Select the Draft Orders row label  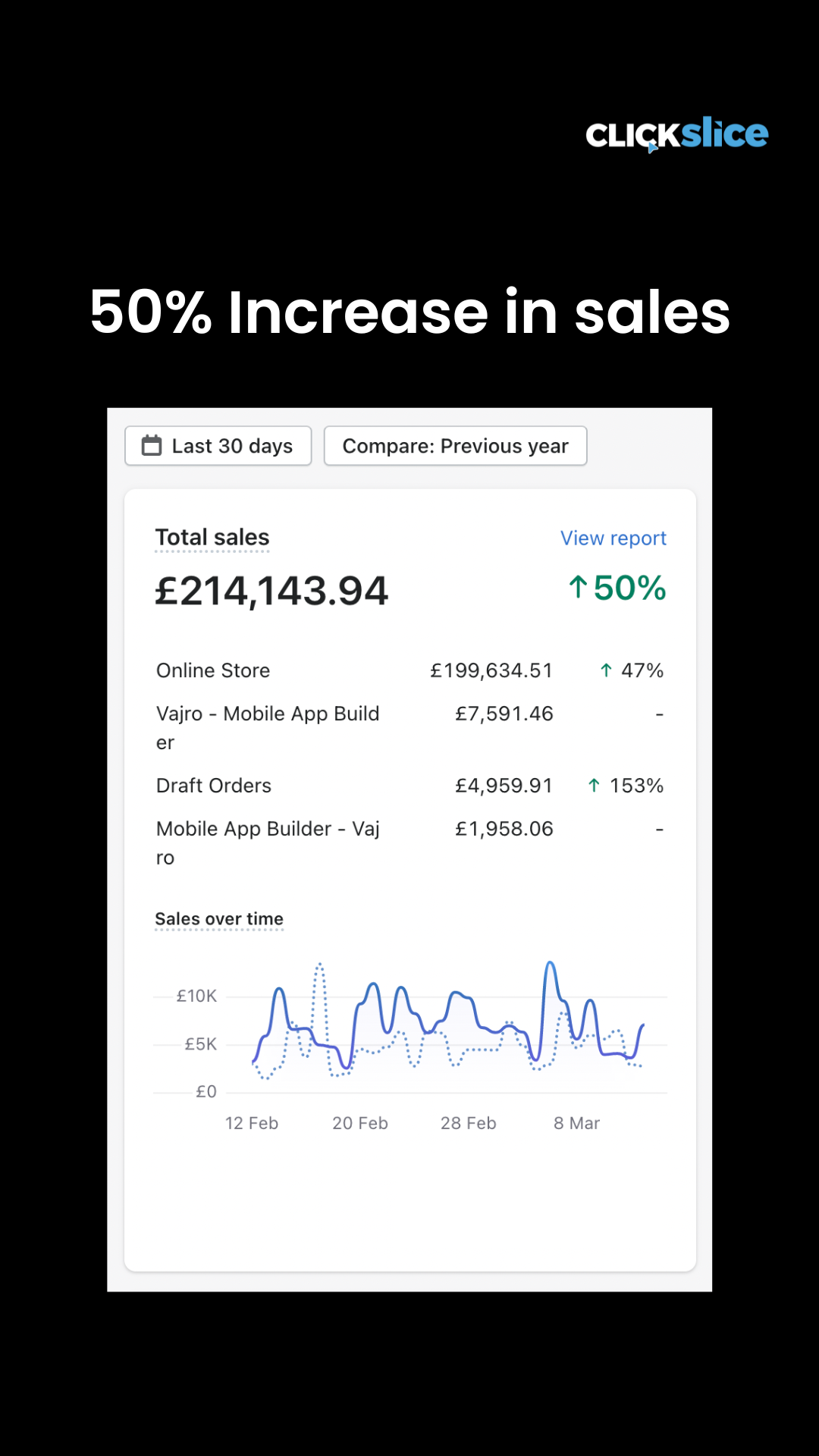pos(214,786)
